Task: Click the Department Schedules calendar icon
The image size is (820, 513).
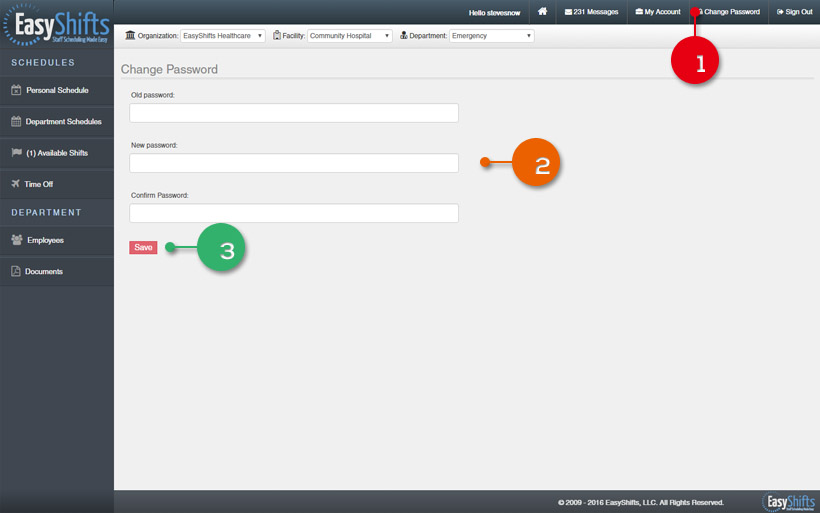Action: click(x=16, y=121)
